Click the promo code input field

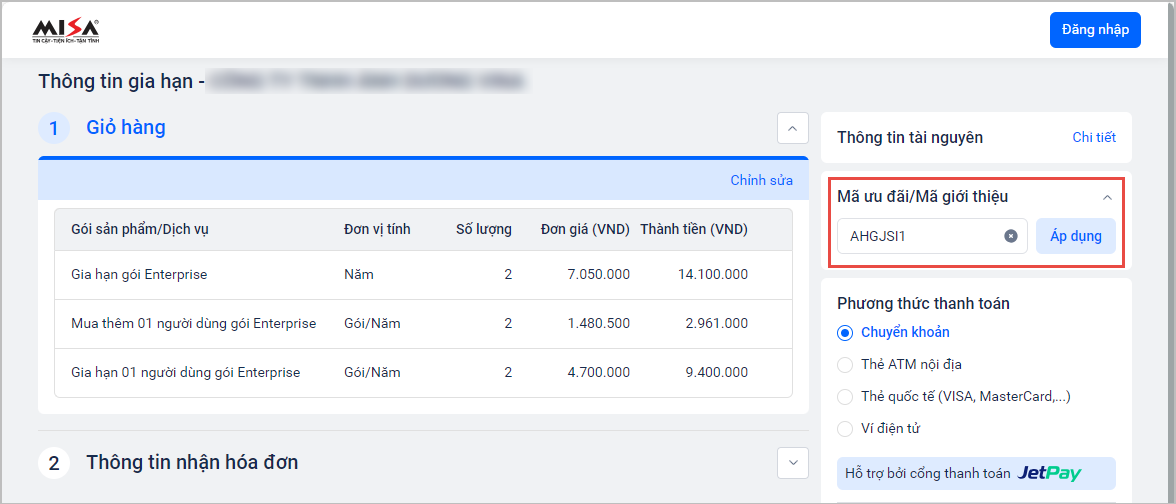point(918,236)
